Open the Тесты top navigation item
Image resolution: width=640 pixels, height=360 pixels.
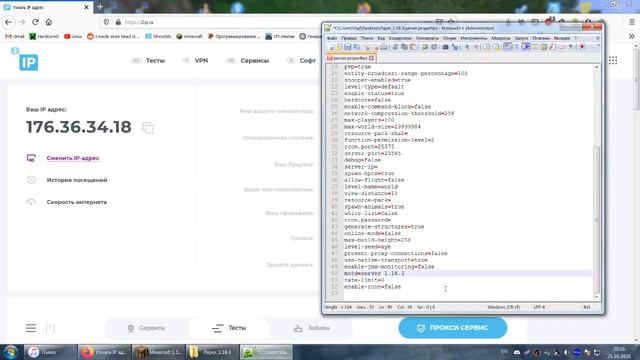tap(155, 60)
